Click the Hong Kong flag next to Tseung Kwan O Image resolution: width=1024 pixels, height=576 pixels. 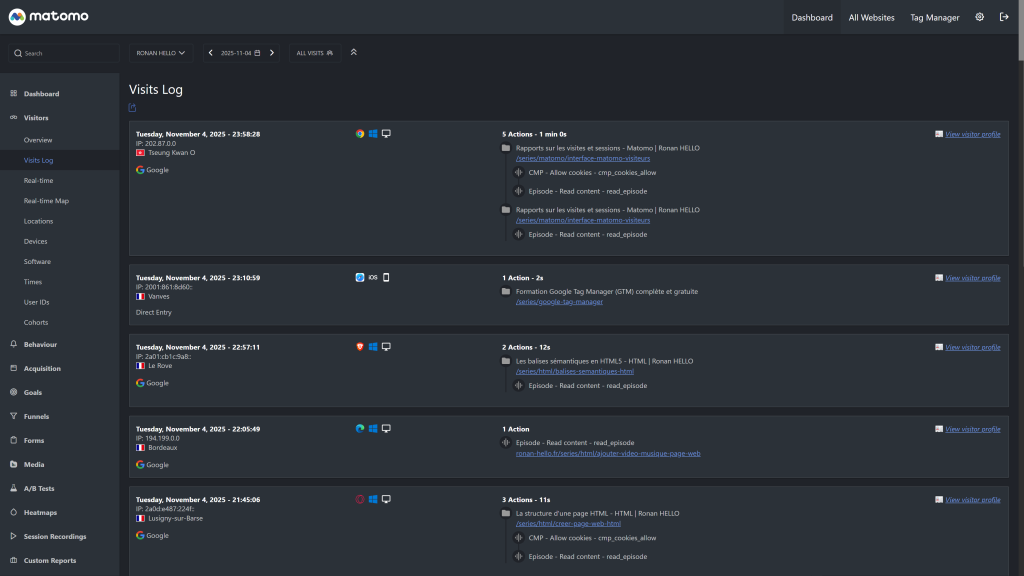pyautogui.click(x=141, y=152)
